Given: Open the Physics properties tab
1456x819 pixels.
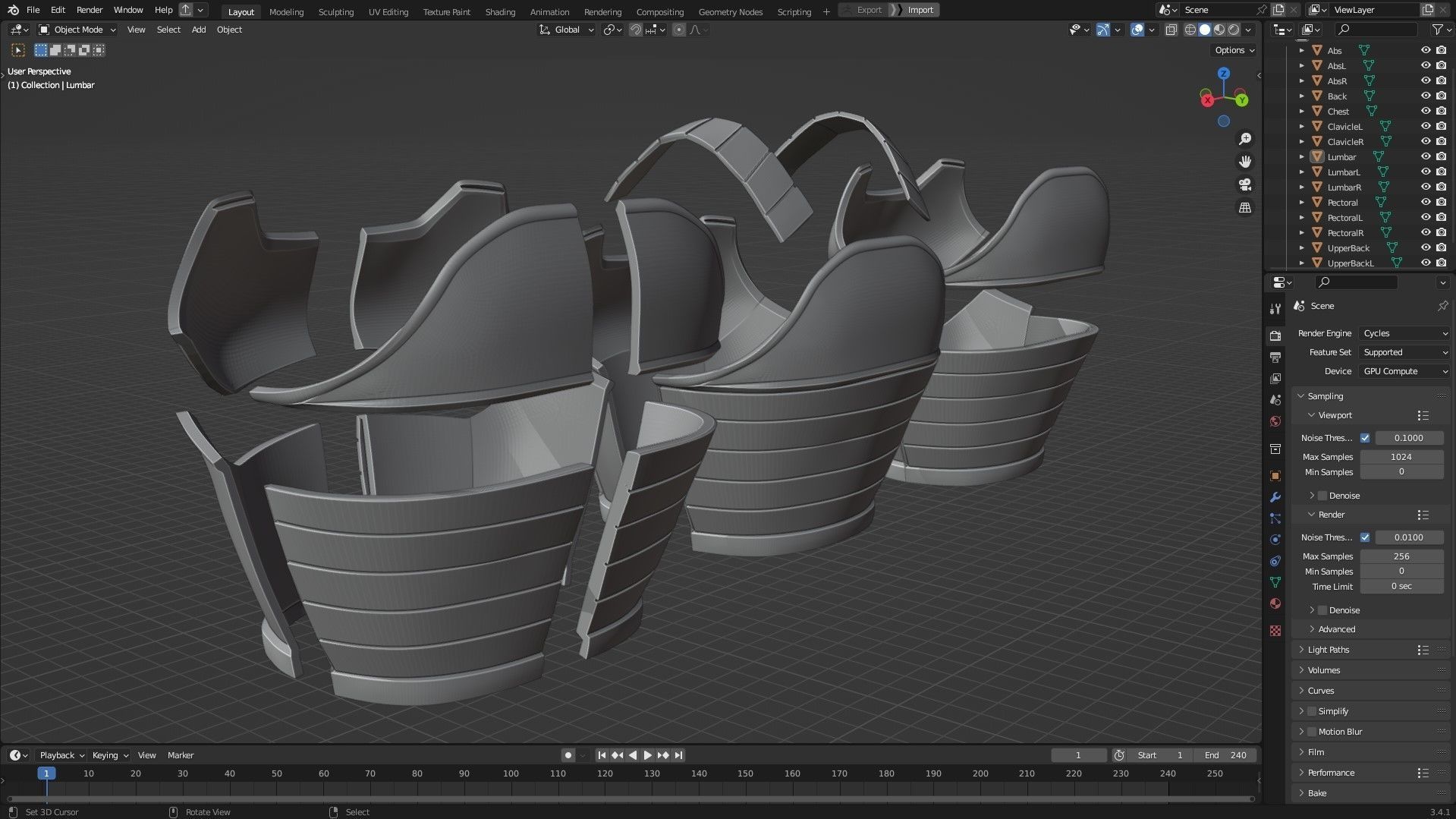Looking at the screenshot, I should pyautogui.click(x=1275, y=540).
